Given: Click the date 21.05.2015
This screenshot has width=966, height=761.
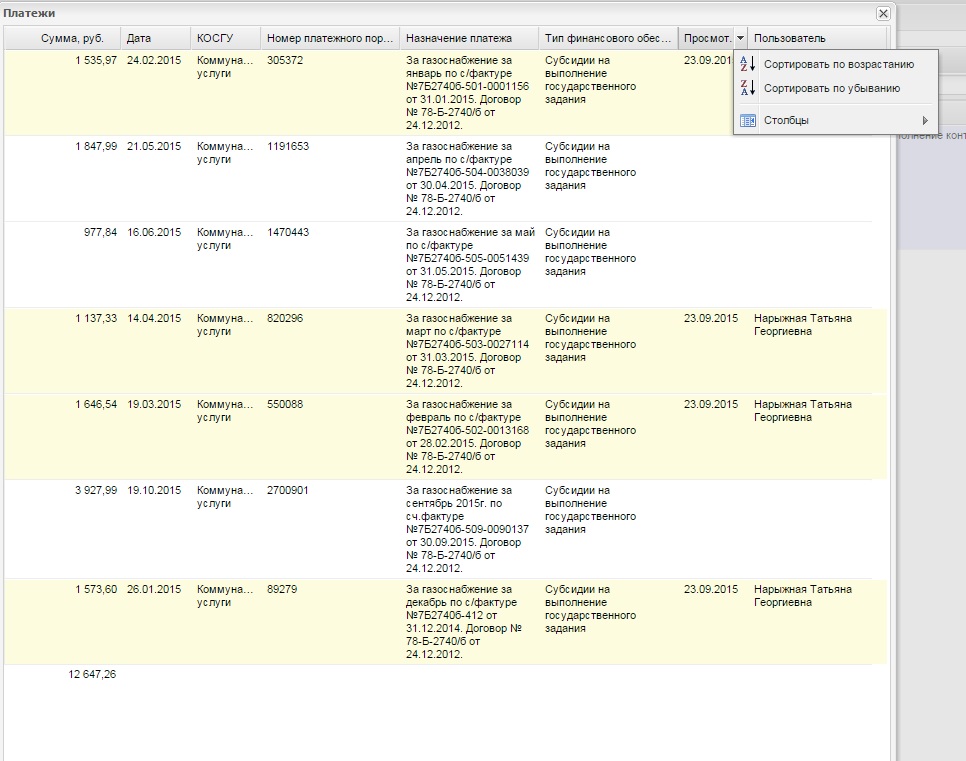Looking at the screenshot, I should (154, 147).
